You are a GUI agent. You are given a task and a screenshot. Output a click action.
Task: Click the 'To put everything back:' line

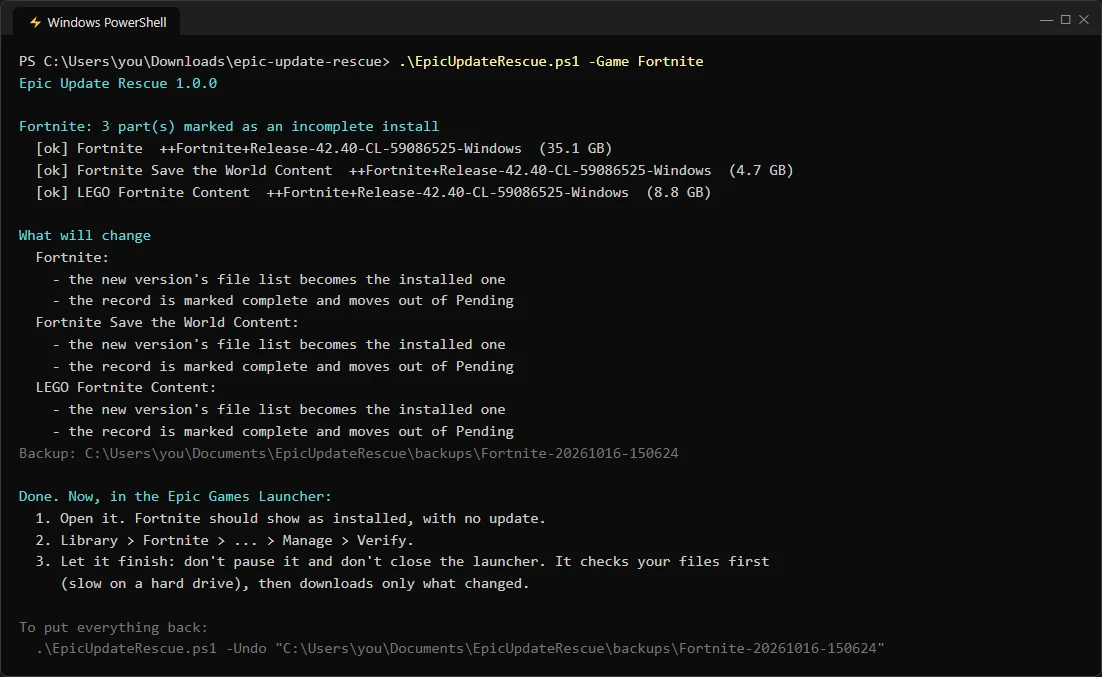click(x=114, y=627)
